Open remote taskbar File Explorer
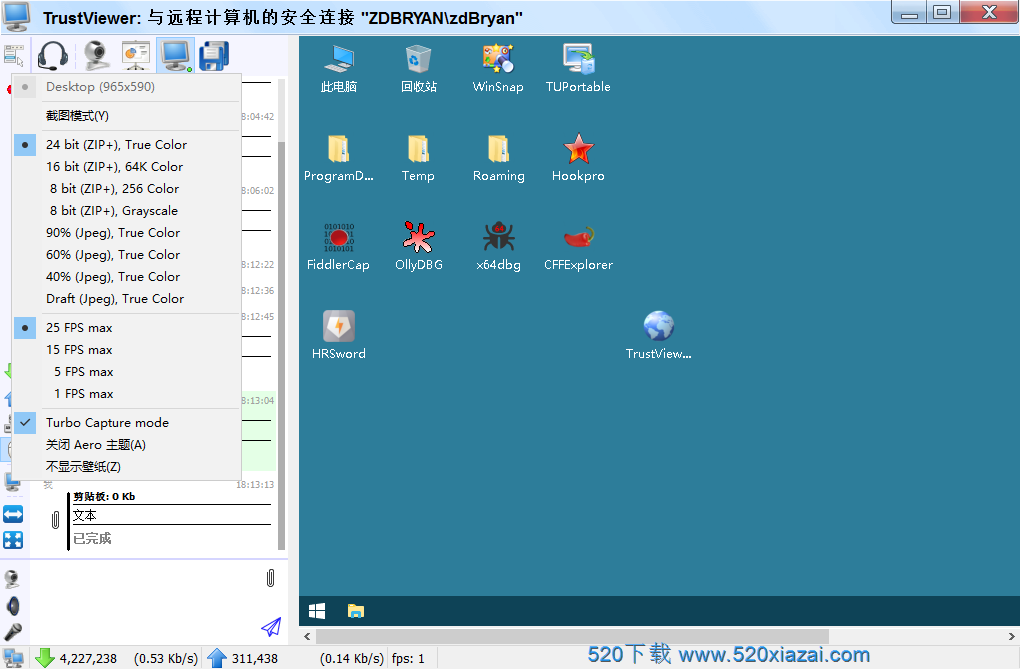This screenshot has width=1020, height=669. point(356,611)
